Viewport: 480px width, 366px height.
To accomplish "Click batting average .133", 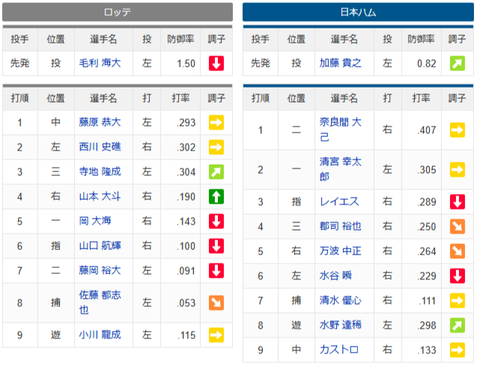I will pos(427,350).
